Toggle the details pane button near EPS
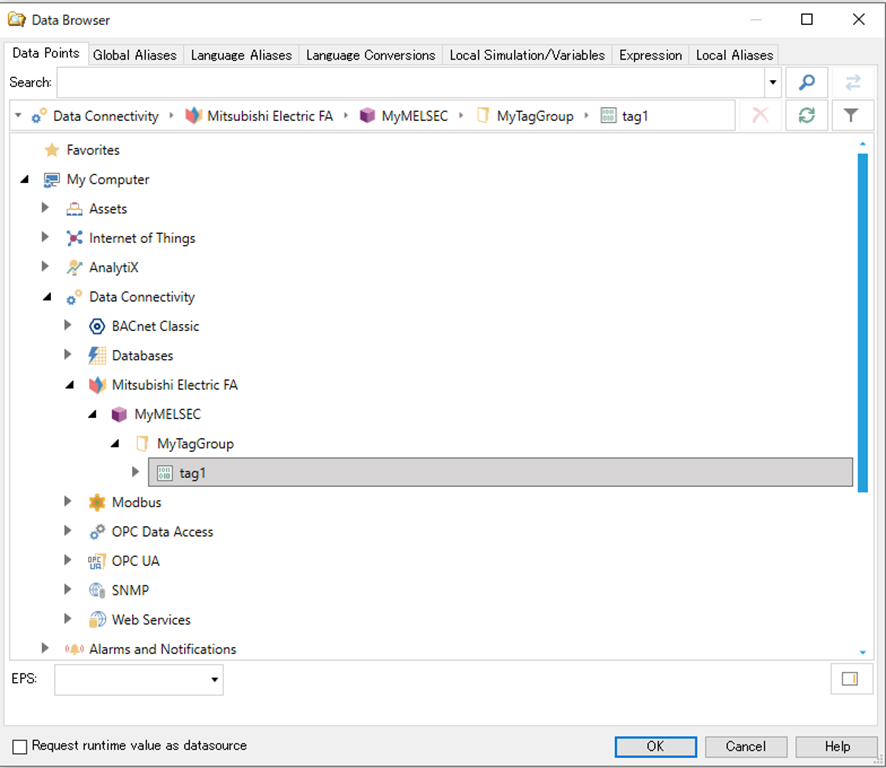This screenshot has width=886, height=768. pyautogui.click(x=850, y=679)
